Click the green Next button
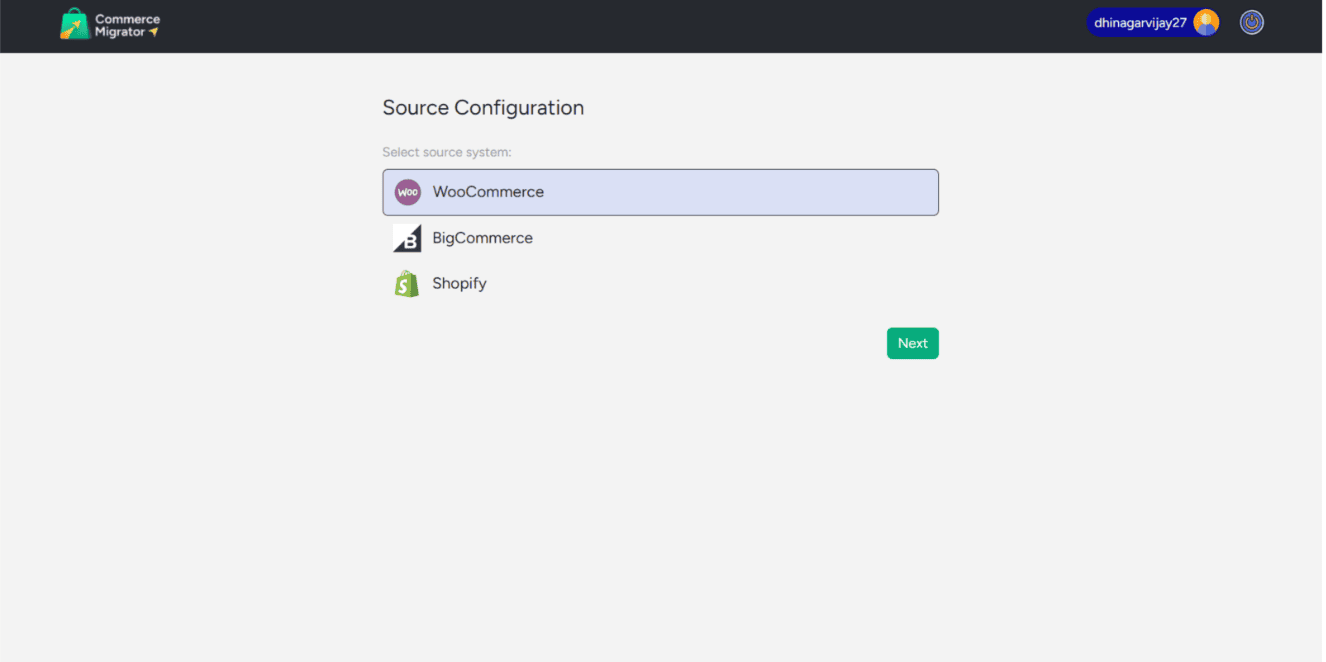The width and height of the screenshot is (1326, 662). point(912,343)
